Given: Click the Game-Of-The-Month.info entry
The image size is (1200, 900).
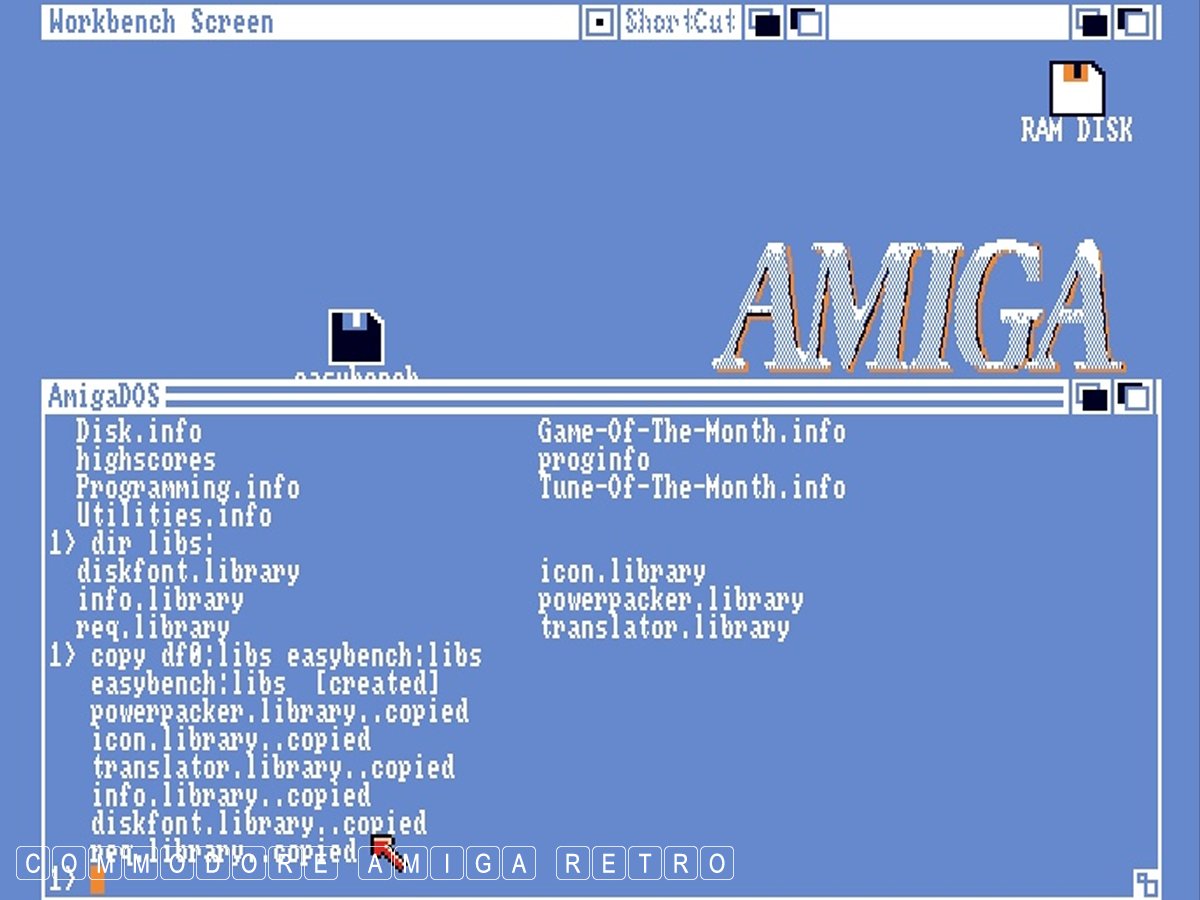Looking at the screenshot, I should [691, 432].
